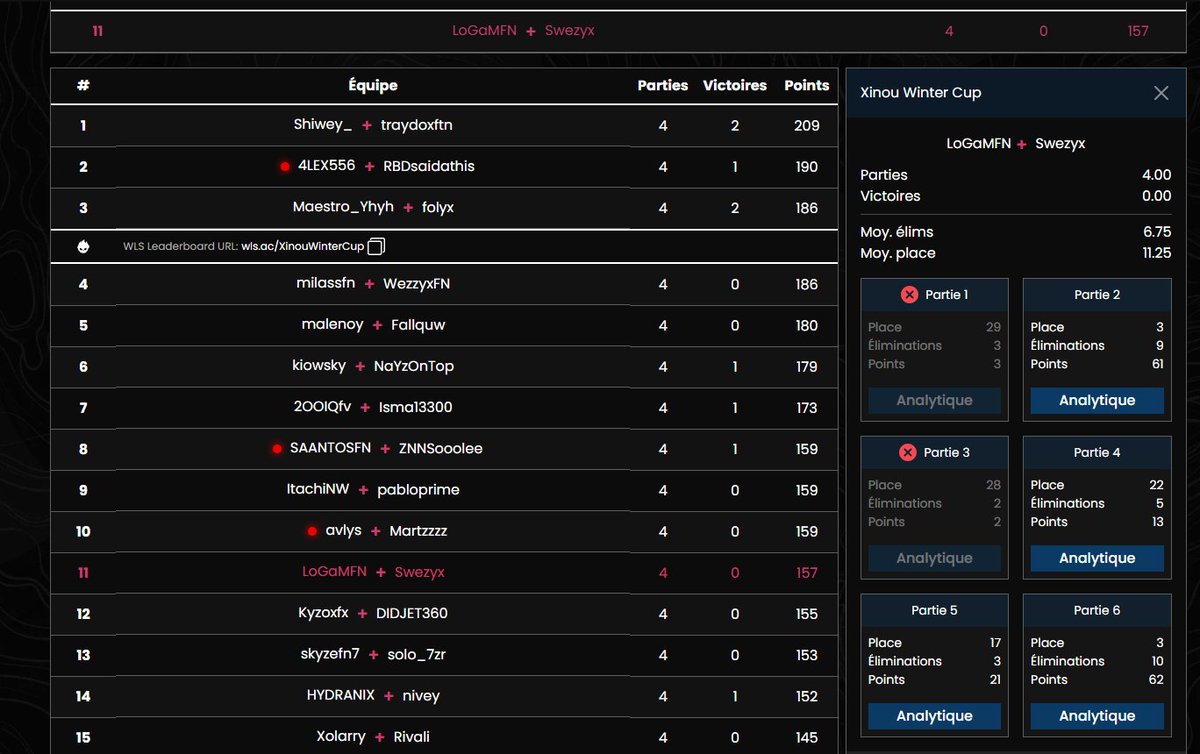Screen dimensions: 1200x754
Task: Click red X icon on Partie 3
Action: point(908,453)
